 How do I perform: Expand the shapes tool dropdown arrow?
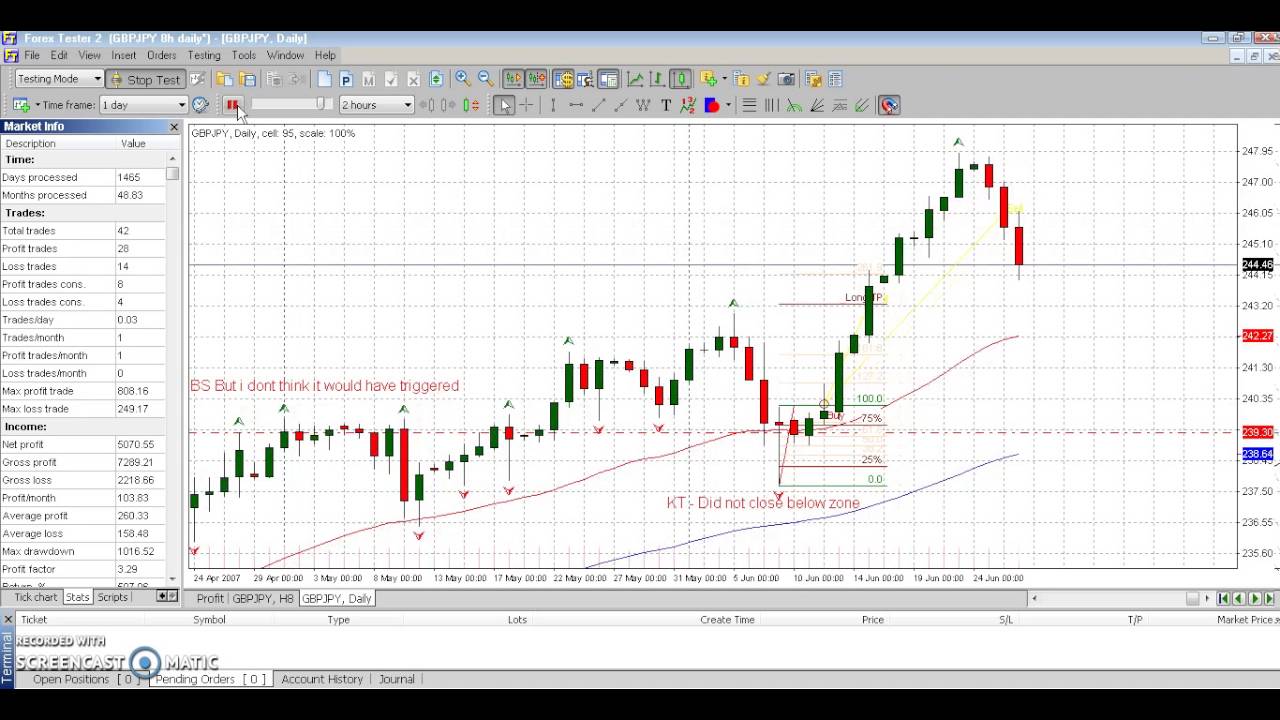728,105
